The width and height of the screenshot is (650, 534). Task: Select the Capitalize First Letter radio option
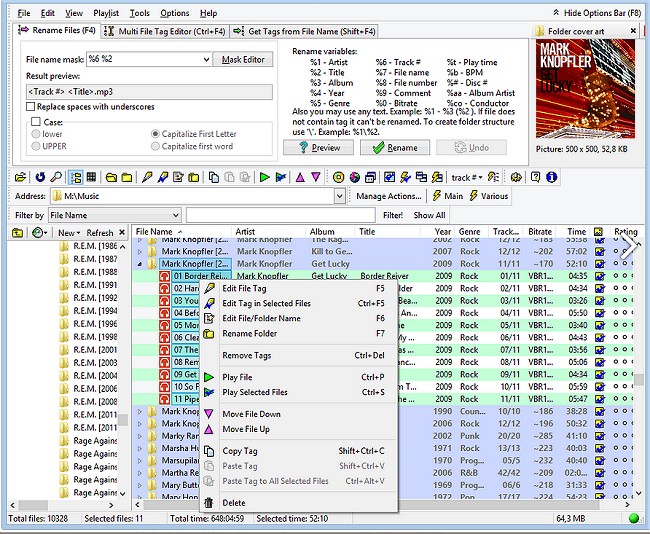point(155,134)
